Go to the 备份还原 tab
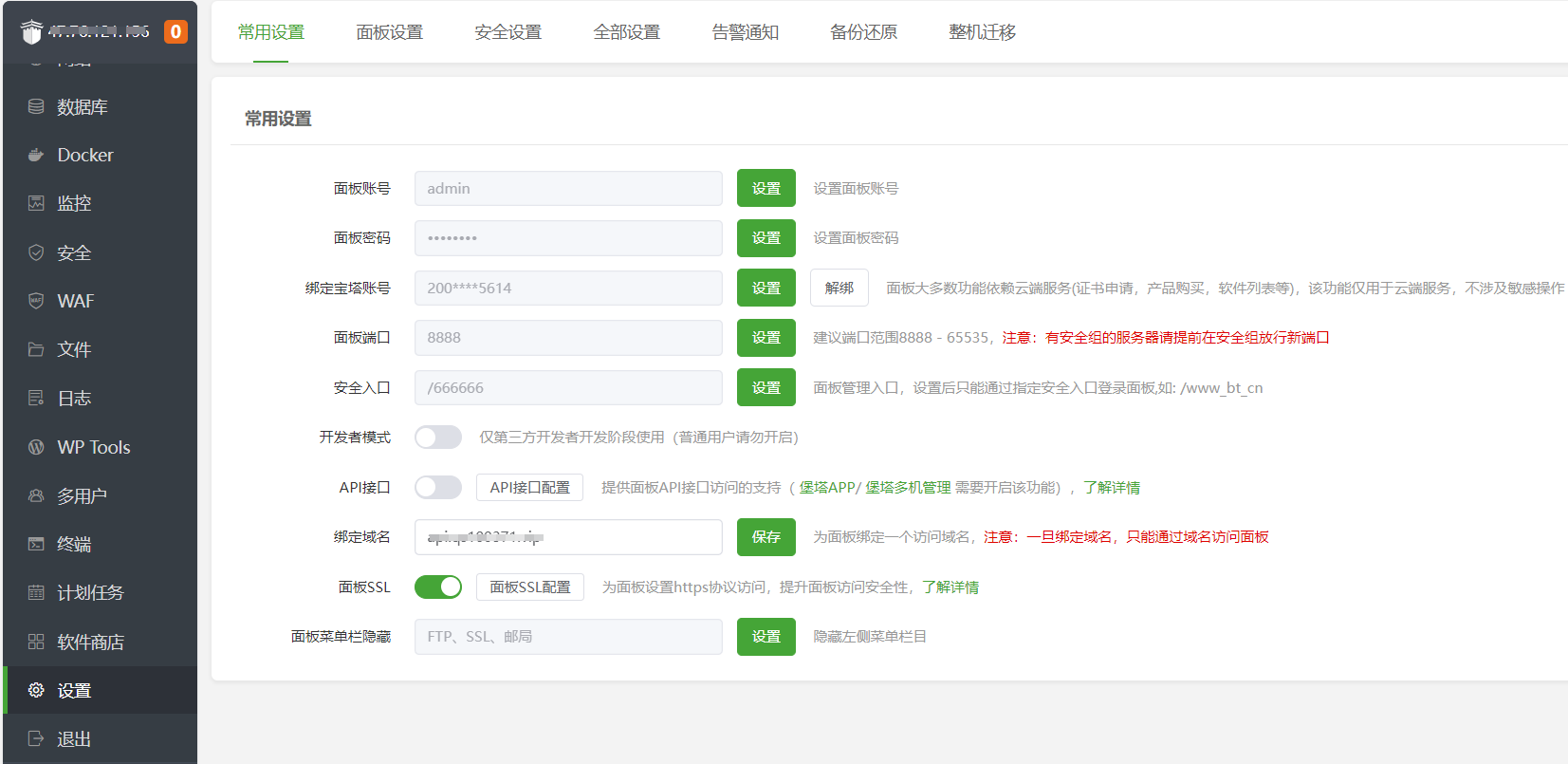Viewport: 1568px width, 764px height. point(863,32)
